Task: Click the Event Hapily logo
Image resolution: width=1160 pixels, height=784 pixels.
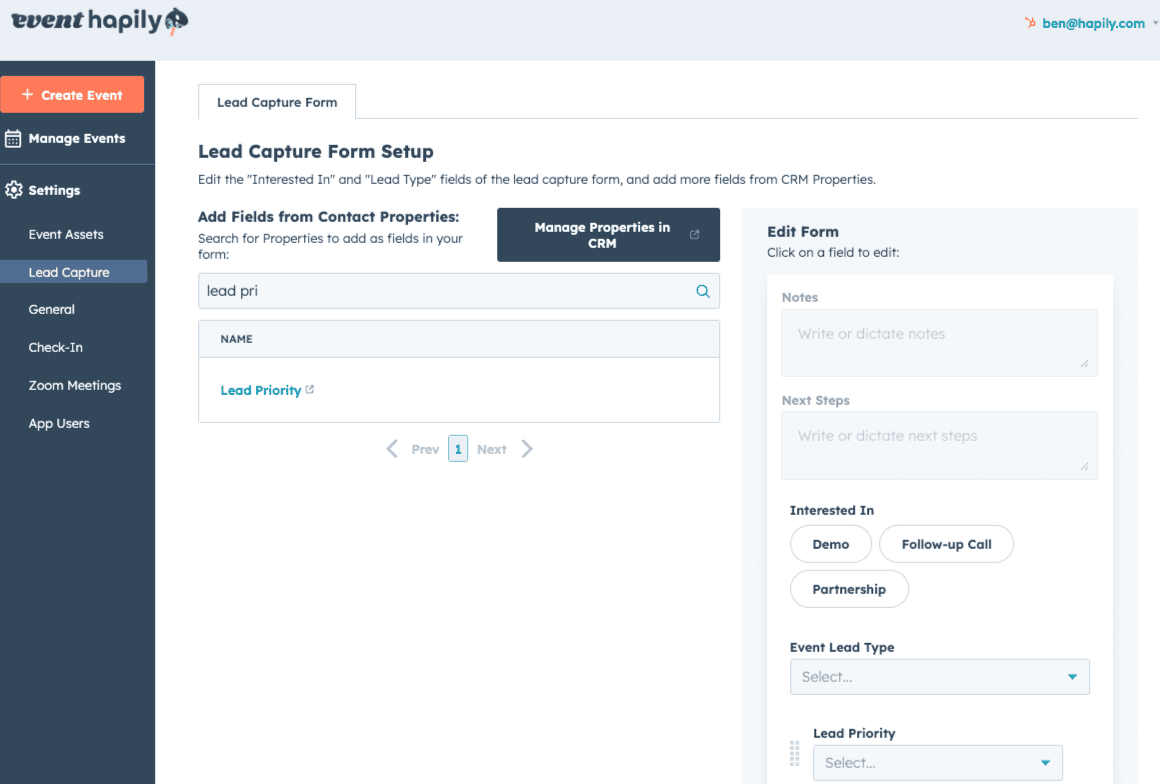Action: (x=99, y=21)
